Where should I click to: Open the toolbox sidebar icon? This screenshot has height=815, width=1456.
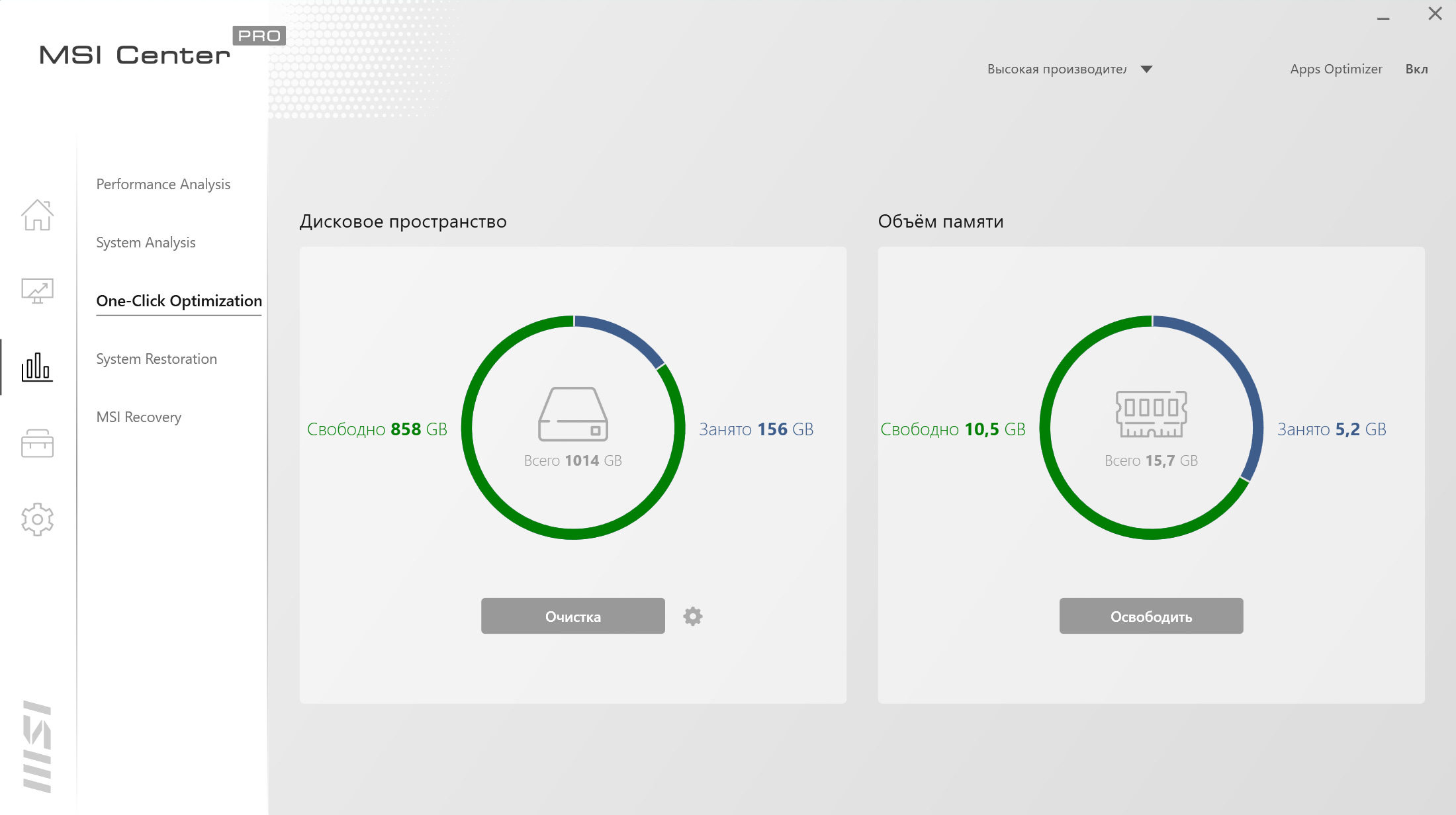pos(37,443)
